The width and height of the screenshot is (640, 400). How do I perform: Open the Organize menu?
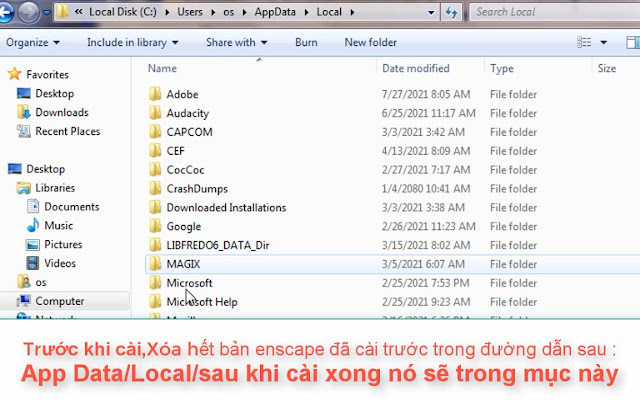[x=33, y=42]
